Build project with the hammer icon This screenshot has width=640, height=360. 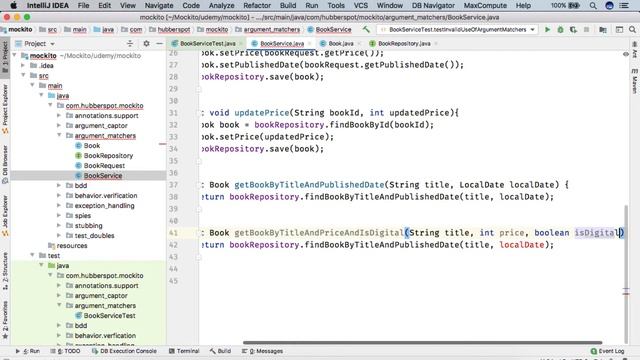[x=366, y=29]
